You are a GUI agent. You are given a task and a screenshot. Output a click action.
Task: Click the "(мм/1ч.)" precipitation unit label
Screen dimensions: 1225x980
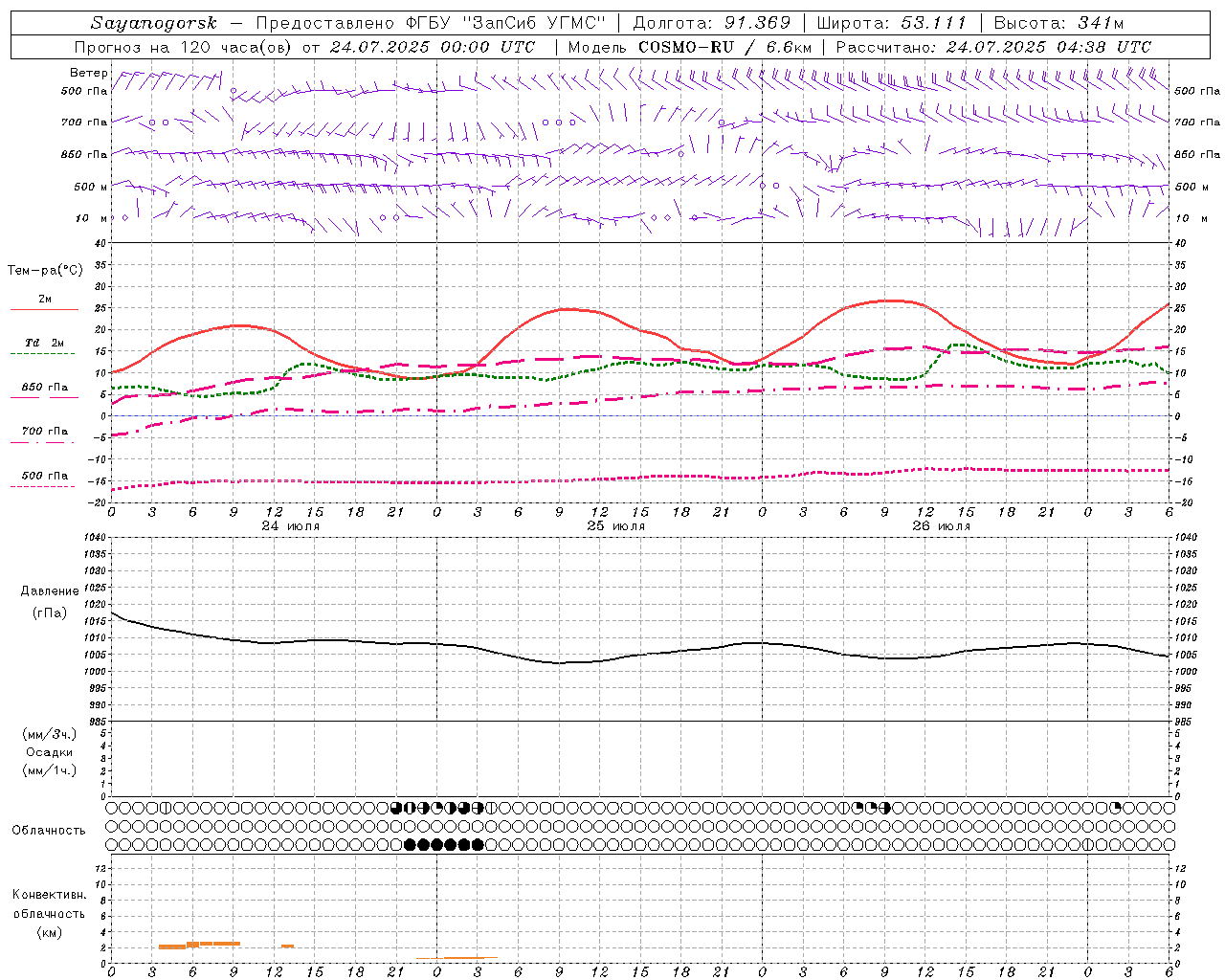(x=50, y=770)
